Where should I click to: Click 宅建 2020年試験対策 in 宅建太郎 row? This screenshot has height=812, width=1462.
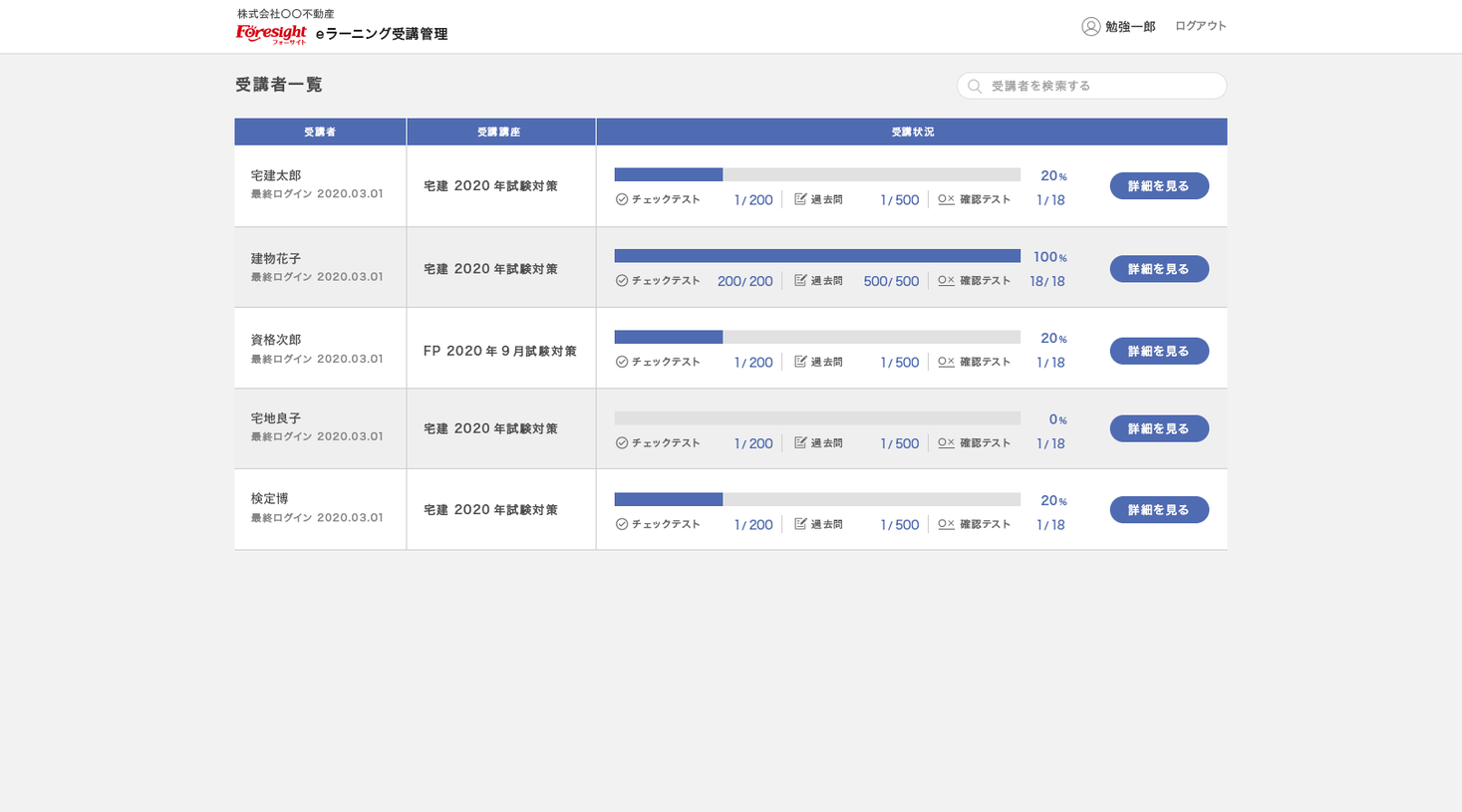point(490,186)
